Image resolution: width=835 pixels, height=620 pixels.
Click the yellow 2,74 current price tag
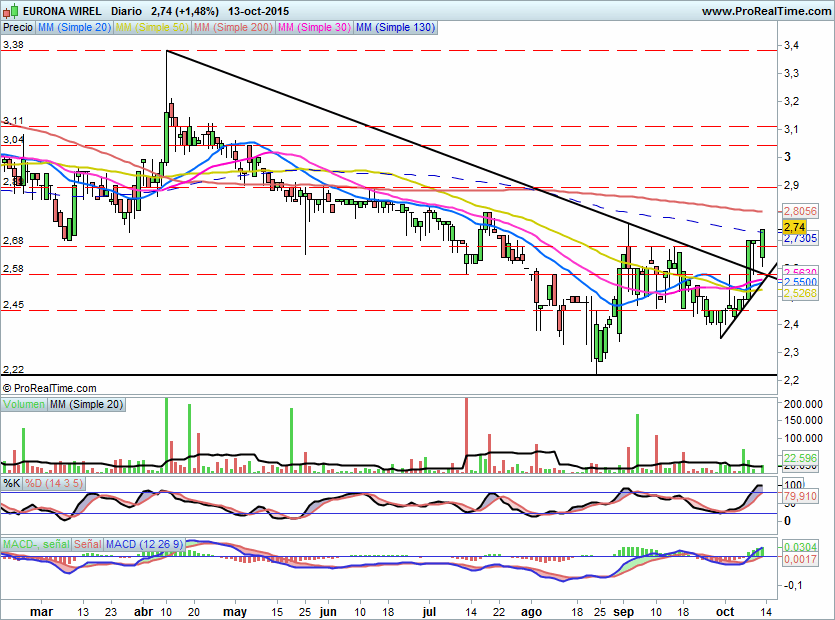[795, 227]
